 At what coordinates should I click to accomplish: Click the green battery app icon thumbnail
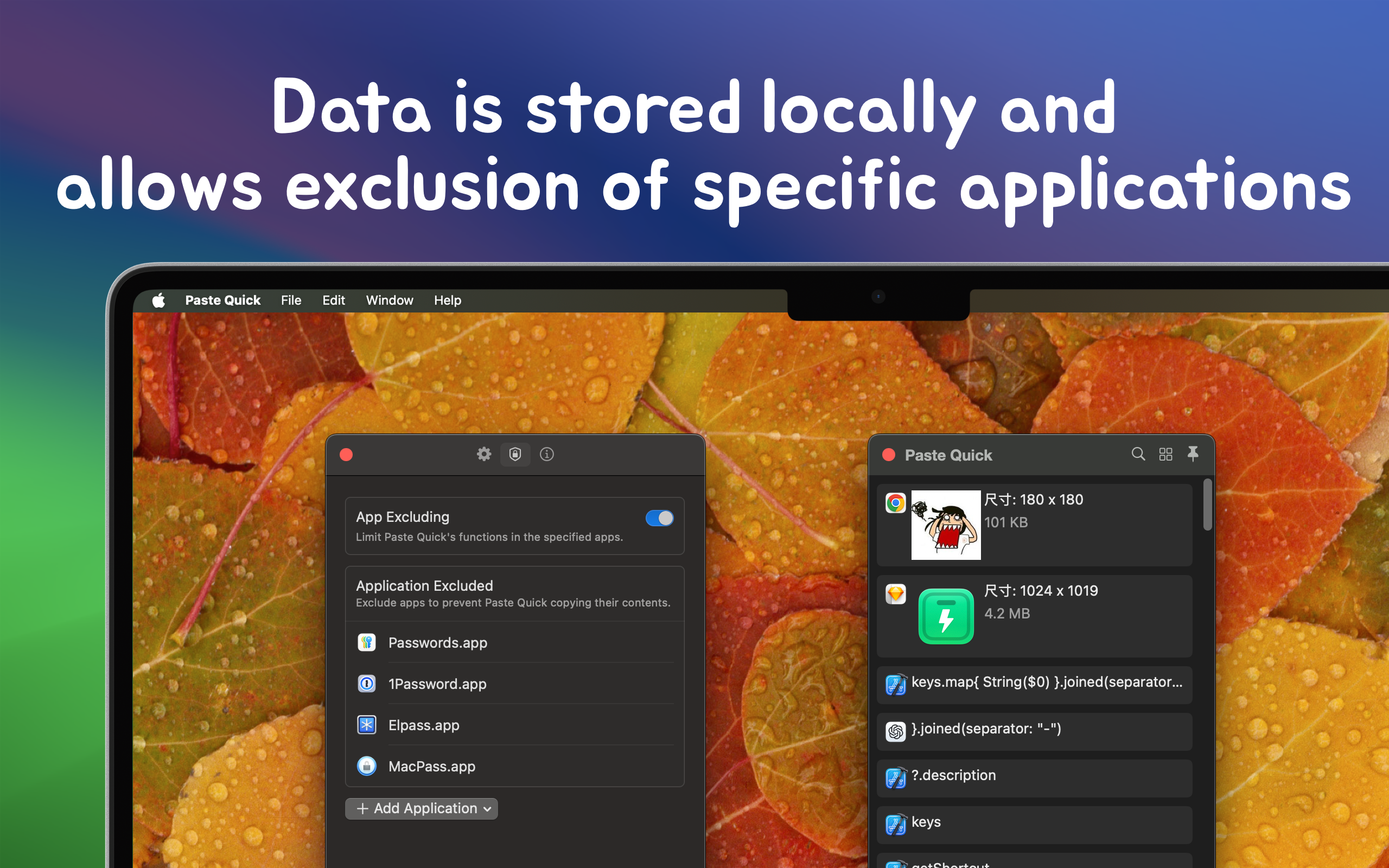946,616
